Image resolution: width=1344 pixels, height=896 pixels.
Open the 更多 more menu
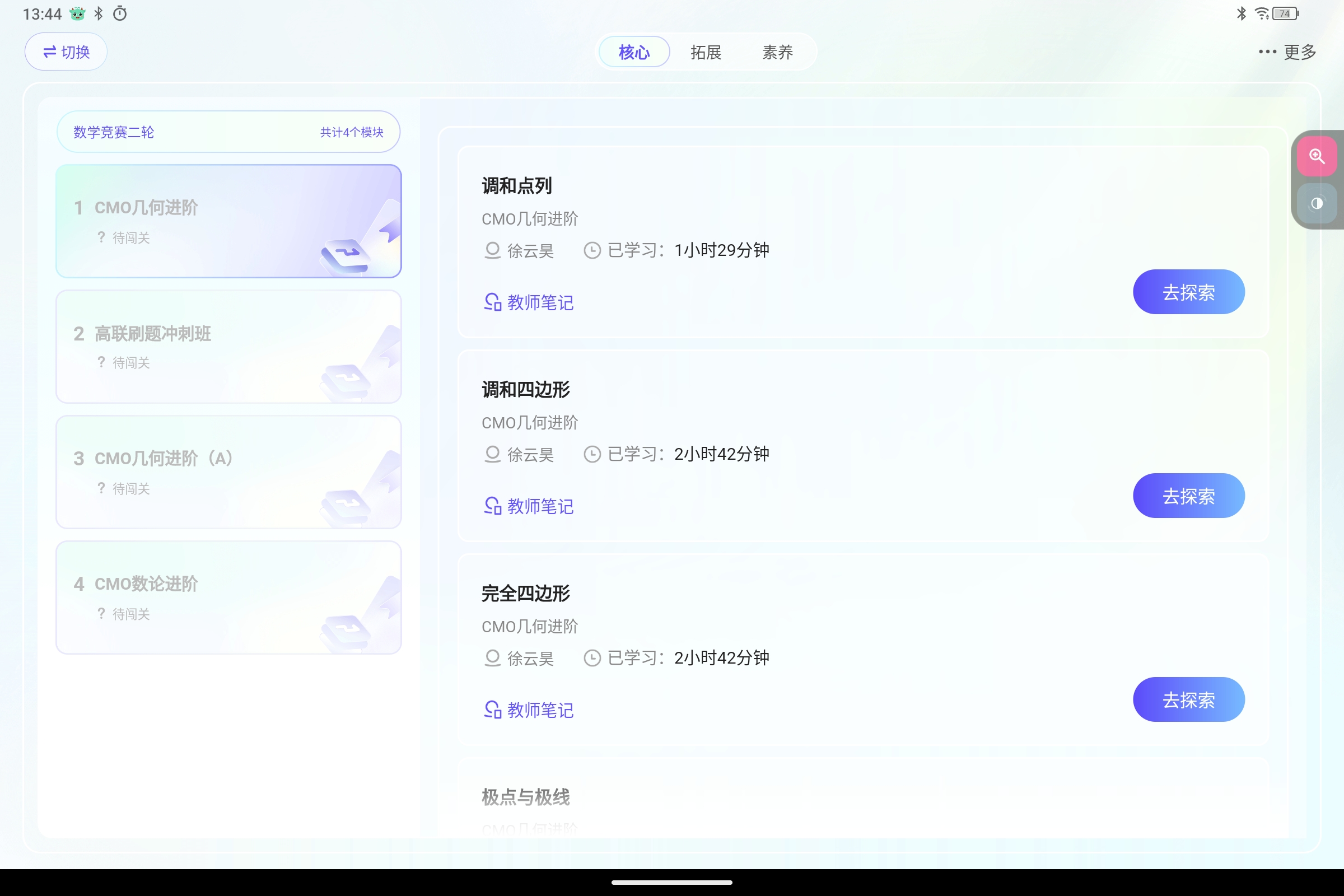(x=1287, y=52)
